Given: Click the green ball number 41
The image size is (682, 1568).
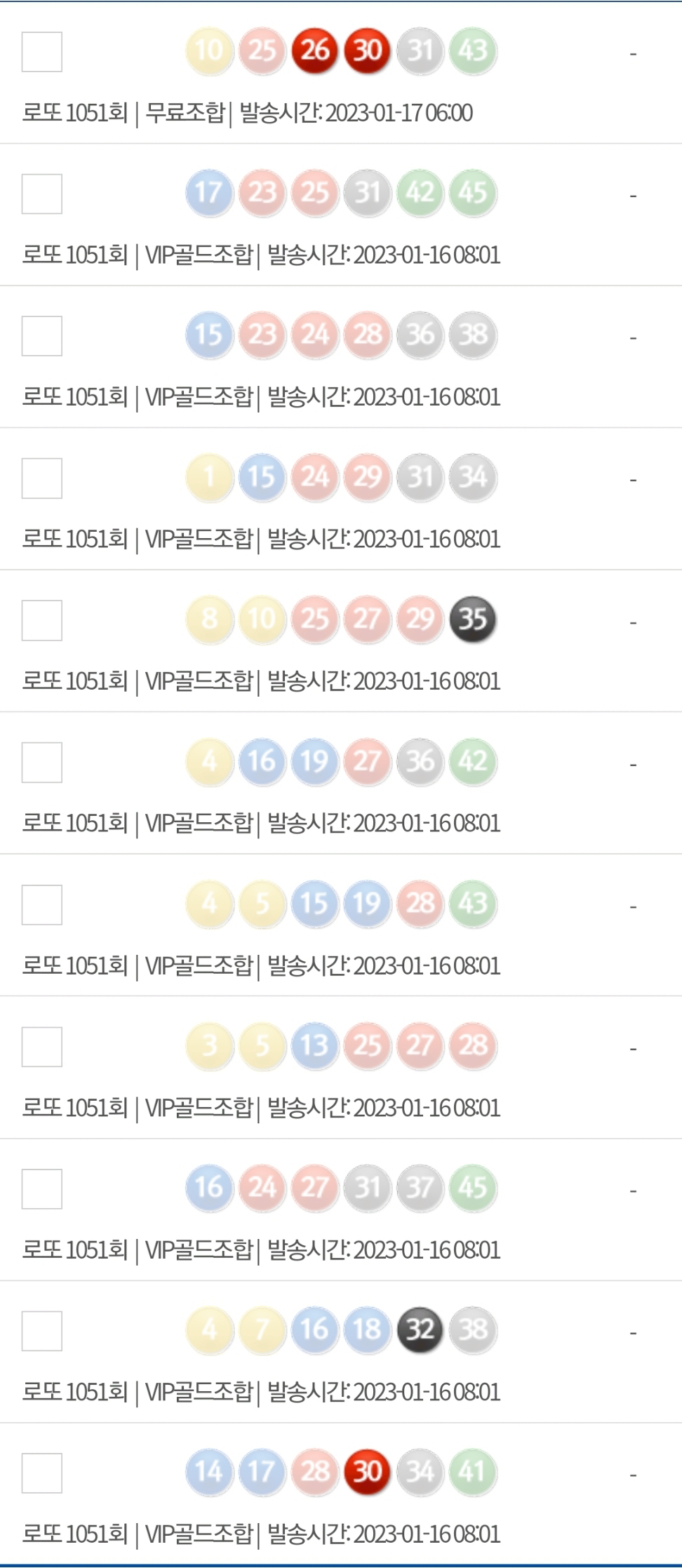Looking at the screenshot, I should click(473, 1472).
